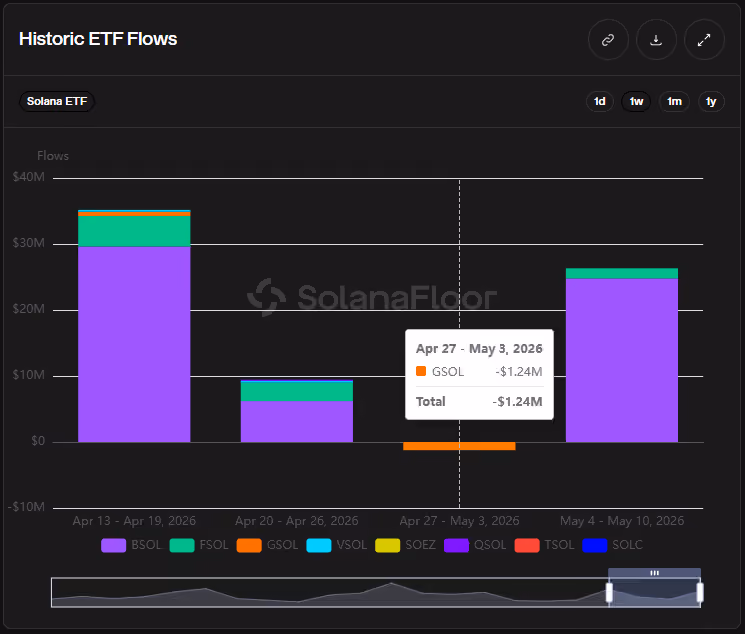
Task: Click the 'Apr 27 - May 3, 2026' axis label
Action: point(459,521)
